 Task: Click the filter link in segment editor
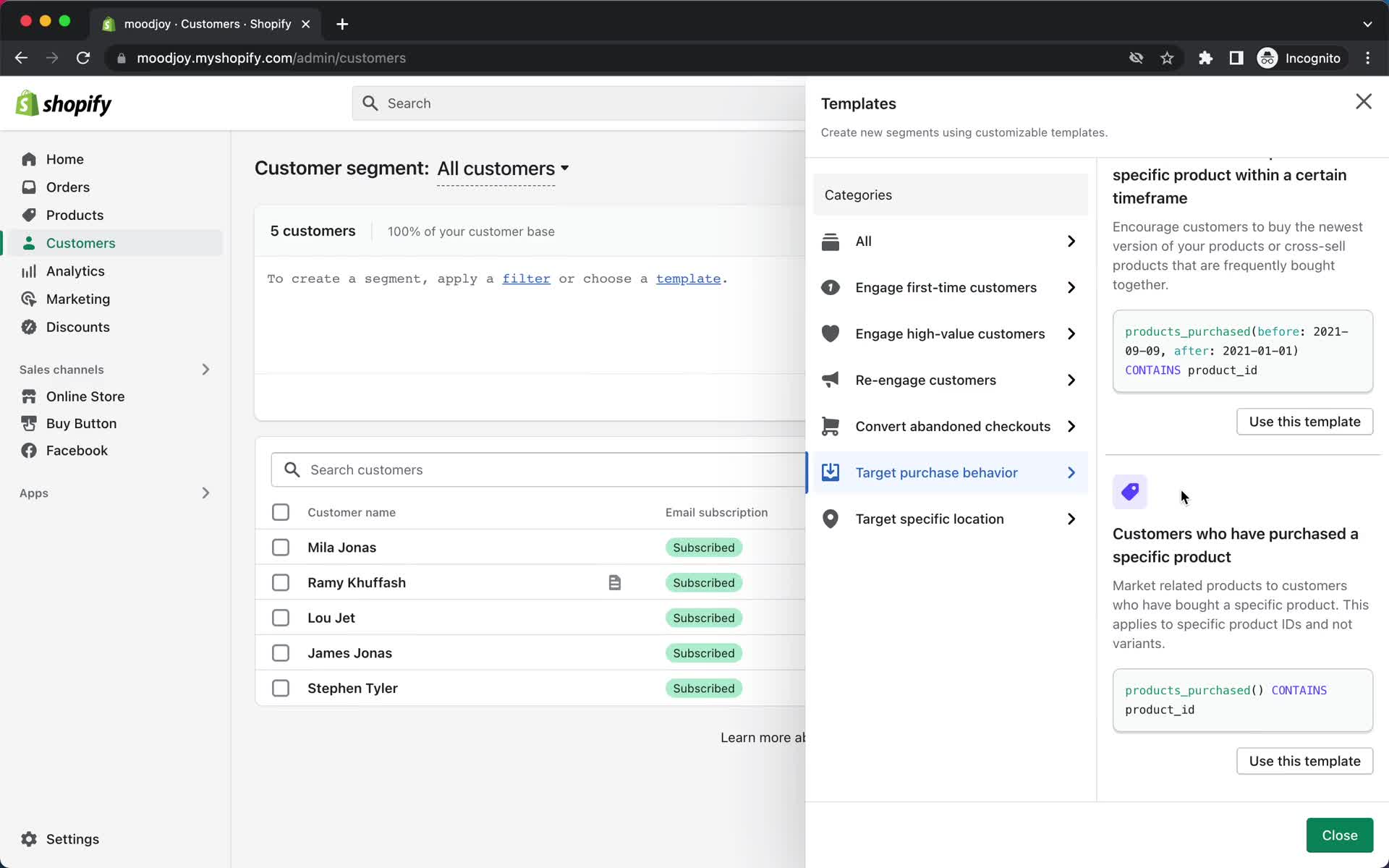pos(526,279)
